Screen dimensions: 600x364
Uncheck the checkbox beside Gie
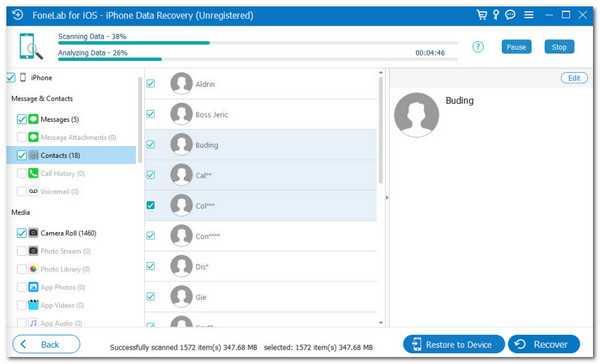[x=151, y=296]
